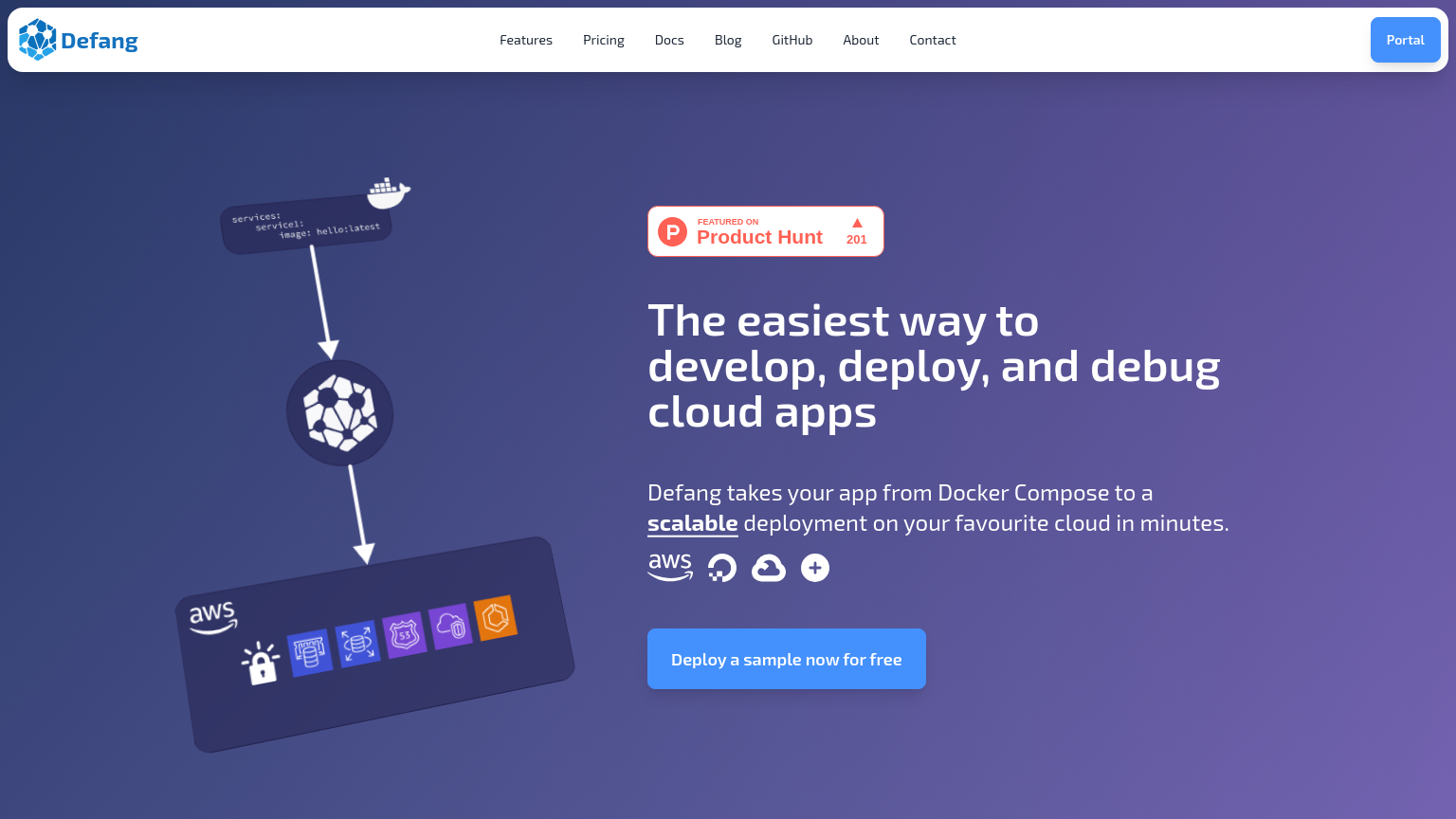Visit the GitHub navigation link
The height and width of the screenshot is (819, 1456).
tap(792, 40)
